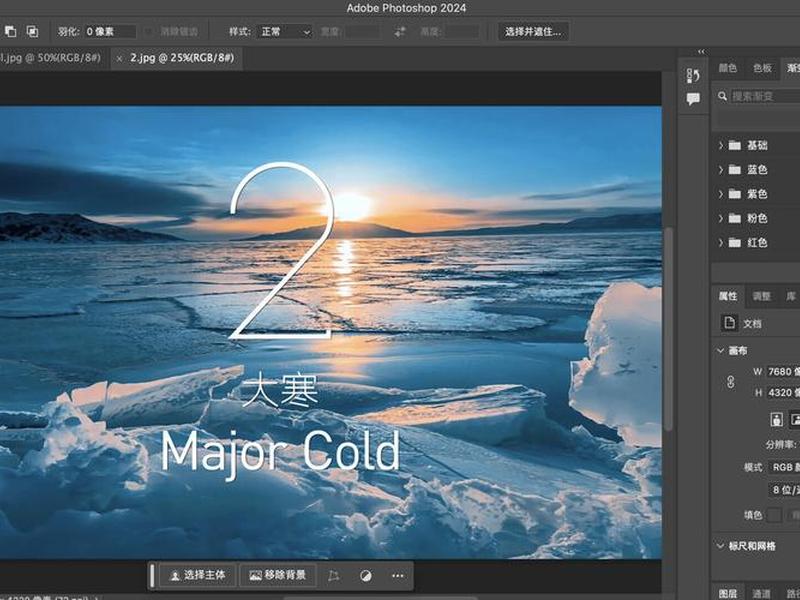The width and height of the screenshot is (800, 600).
Task: Switch to the 通道 channels tab
Action: (x=762, y=593)
